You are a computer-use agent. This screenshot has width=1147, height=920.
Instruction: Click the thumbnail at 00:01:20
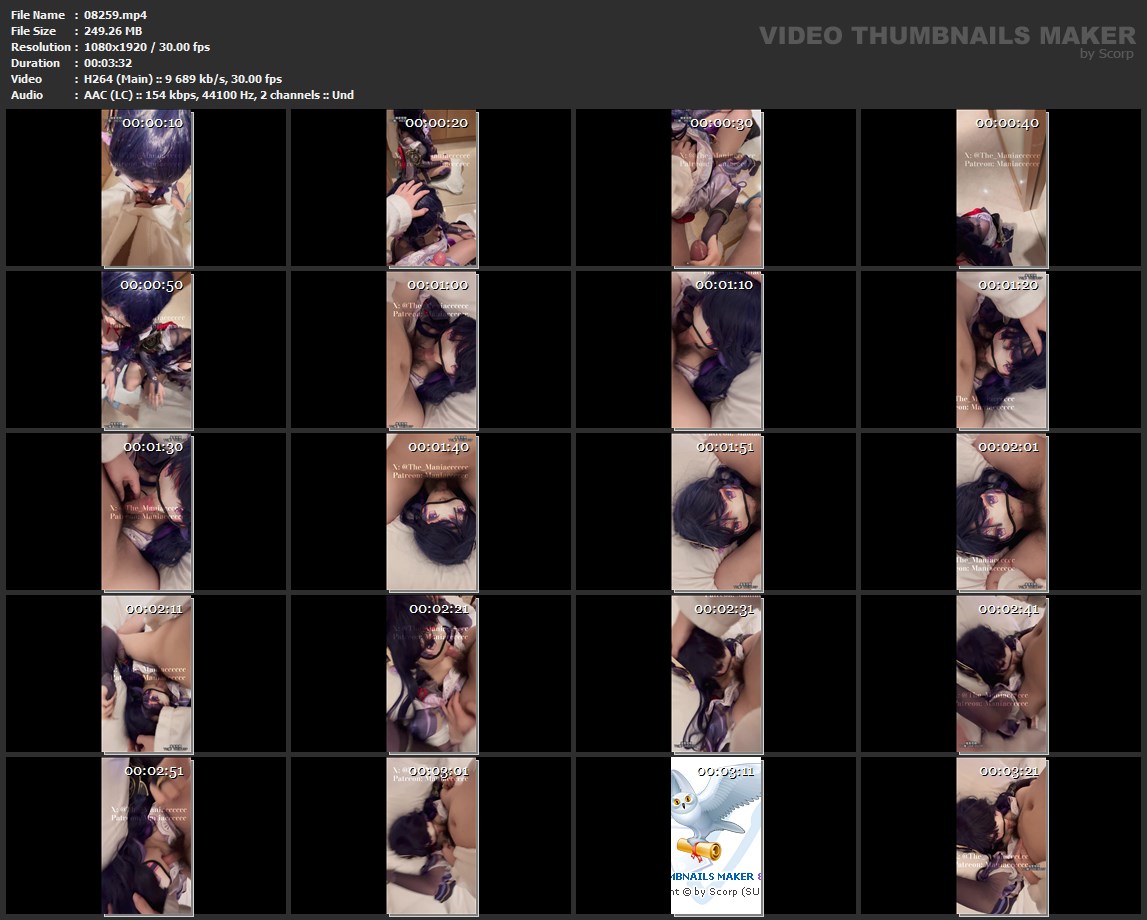click(1002, 350)
